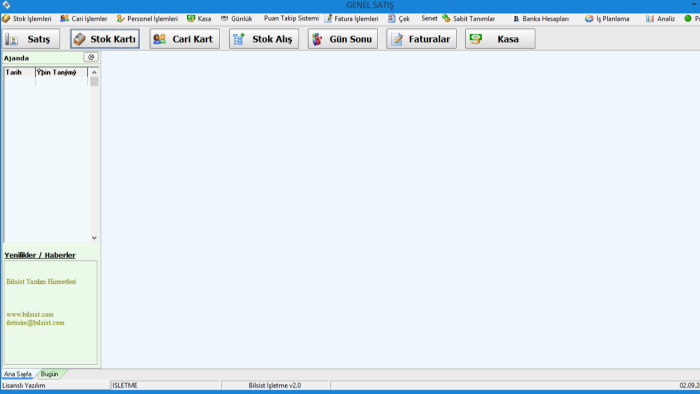
Task: Open the Stok Kartı toolbar button
Action: [x=105, y=39]
